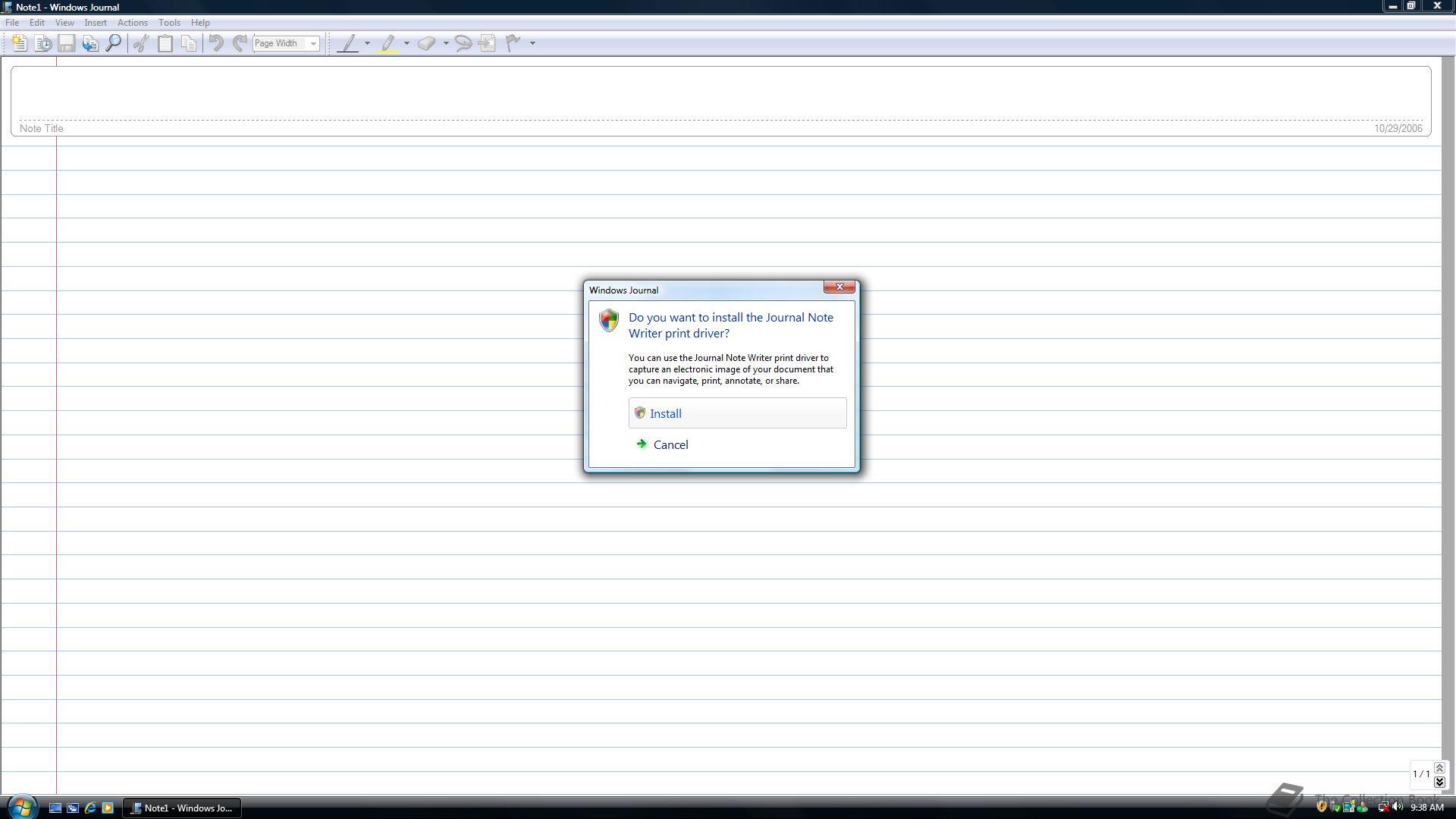Select the Highlighter tool
This screenshot has height=819, width=1456.
pos(388,43)
